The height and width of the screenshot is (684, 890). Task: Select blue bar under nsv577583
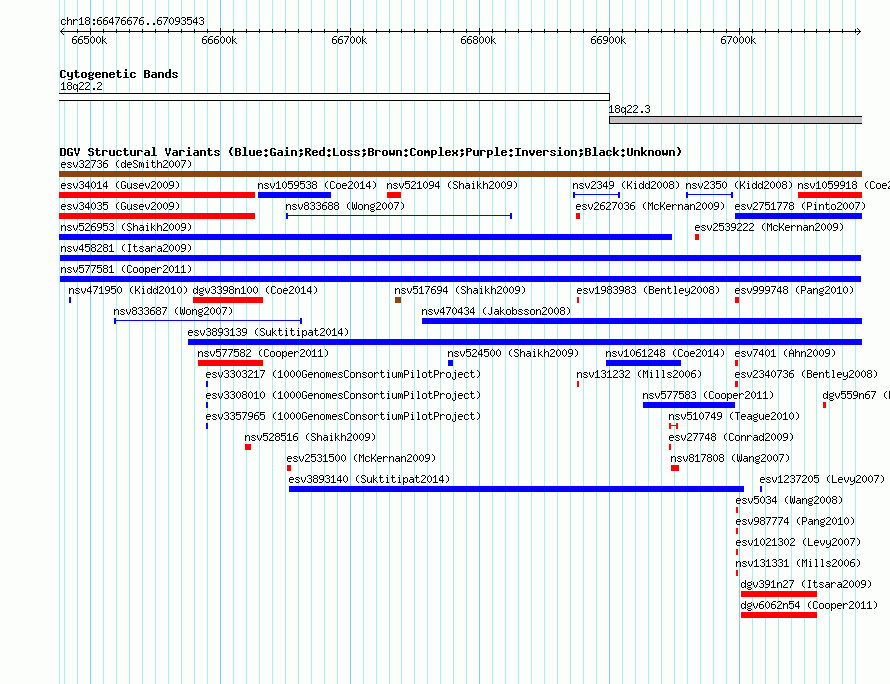point(689,405)
